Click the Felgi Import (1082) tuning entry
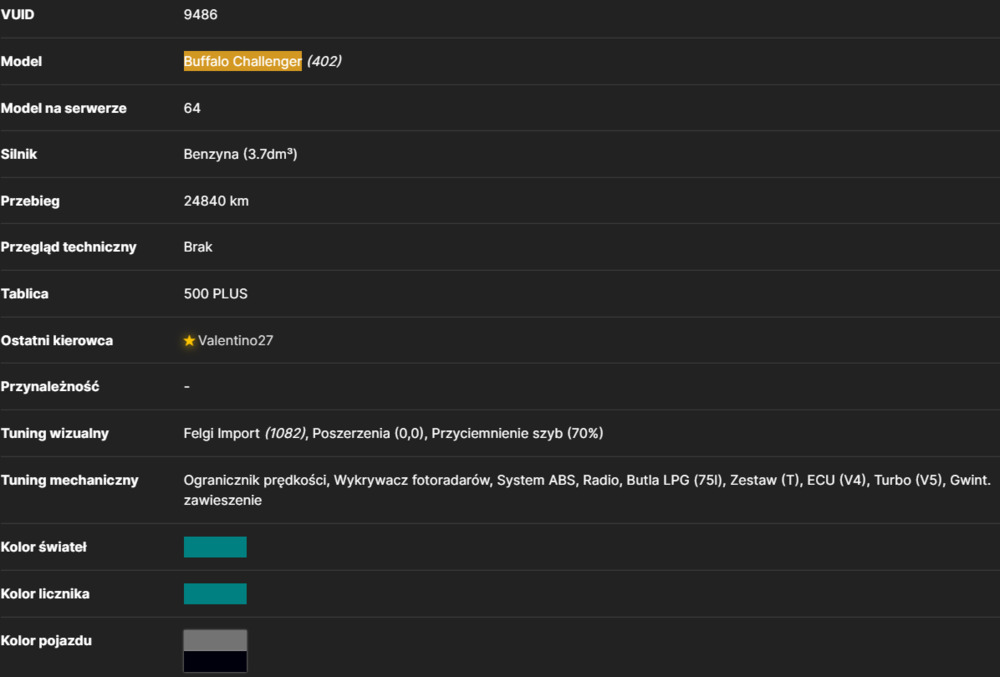 (245, 433)
